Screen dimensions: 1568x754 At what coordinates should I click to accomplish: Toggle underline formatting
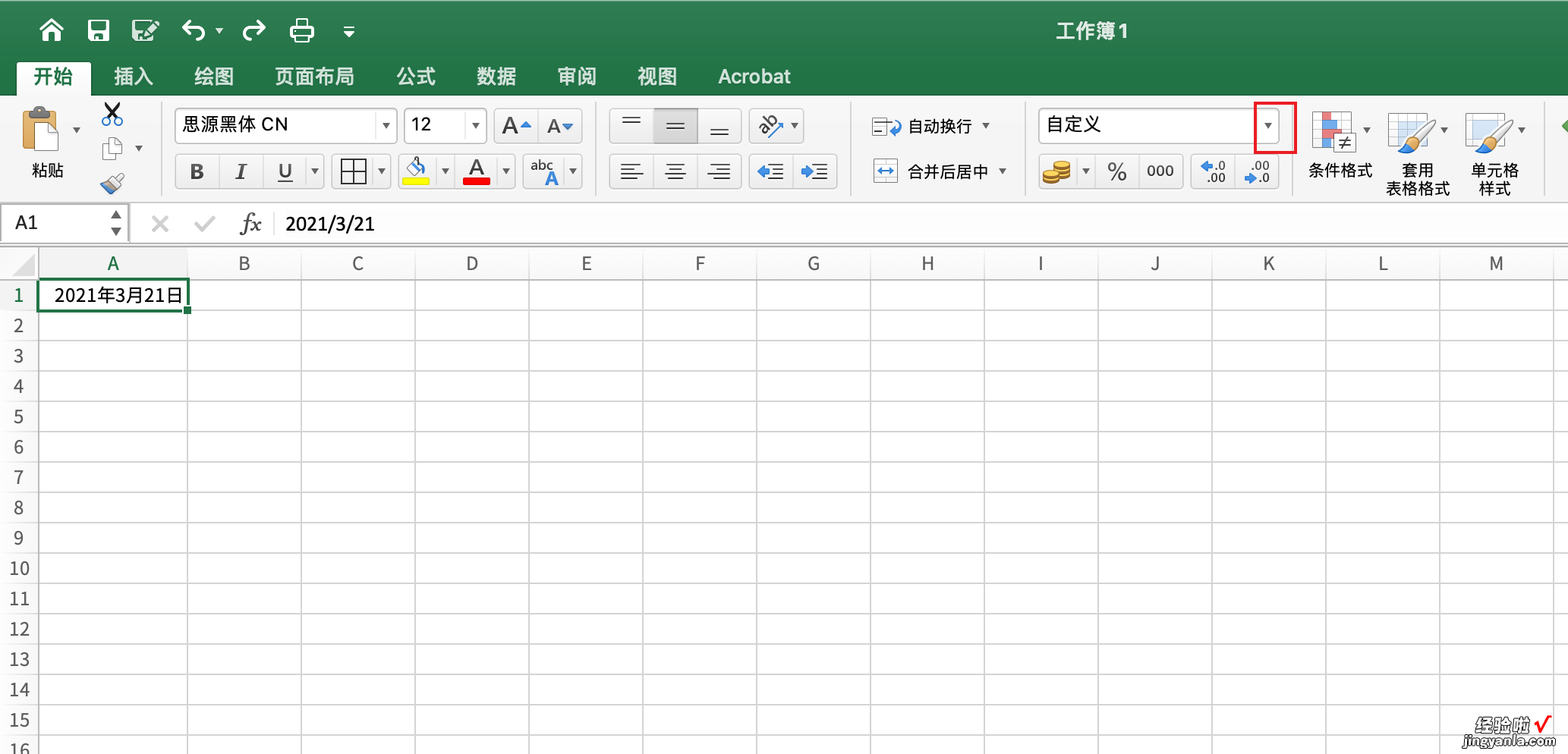(x=285, y=171)
